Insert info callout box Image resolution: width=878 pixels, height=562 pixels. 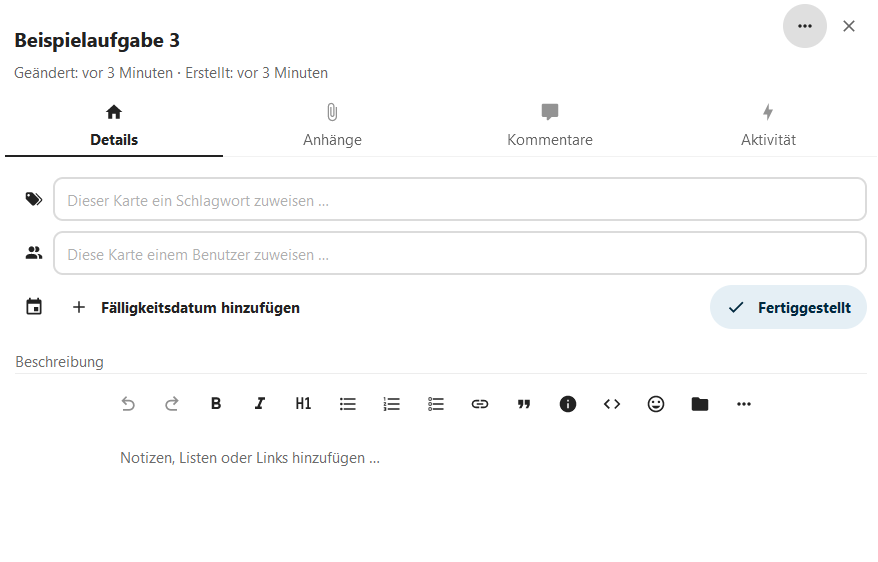pyautogui.click(x=568, y=404)
